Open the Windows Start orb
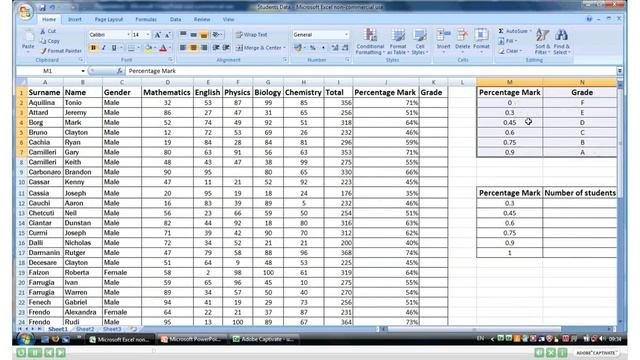The image size is (640, 360). (x=25, y=339)
